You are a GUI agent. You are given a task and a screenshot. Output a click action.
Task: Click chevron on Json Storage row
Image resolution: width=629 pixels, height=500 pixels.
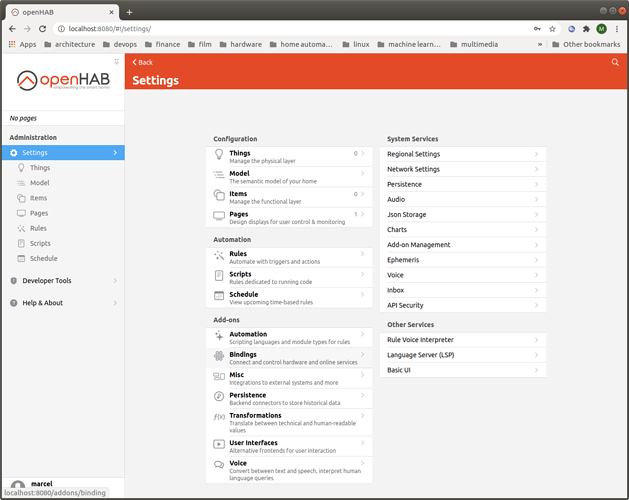click(x=536, y=215)
